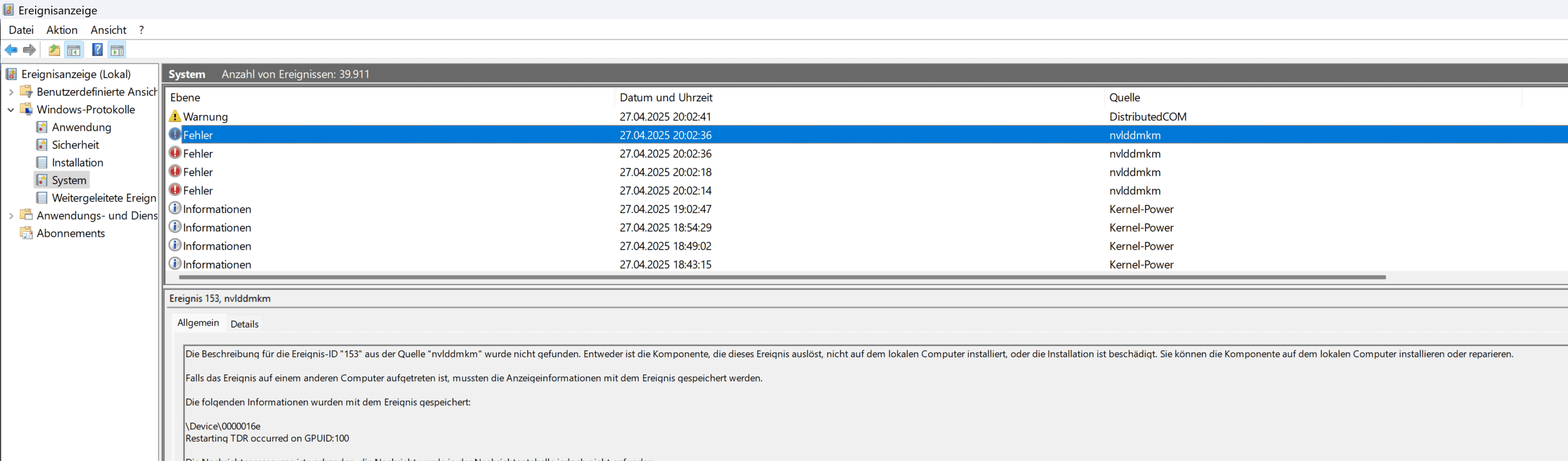Click the \Device\0000016e text line
This screenshot has height=461, width=1568.
(223, 426)
